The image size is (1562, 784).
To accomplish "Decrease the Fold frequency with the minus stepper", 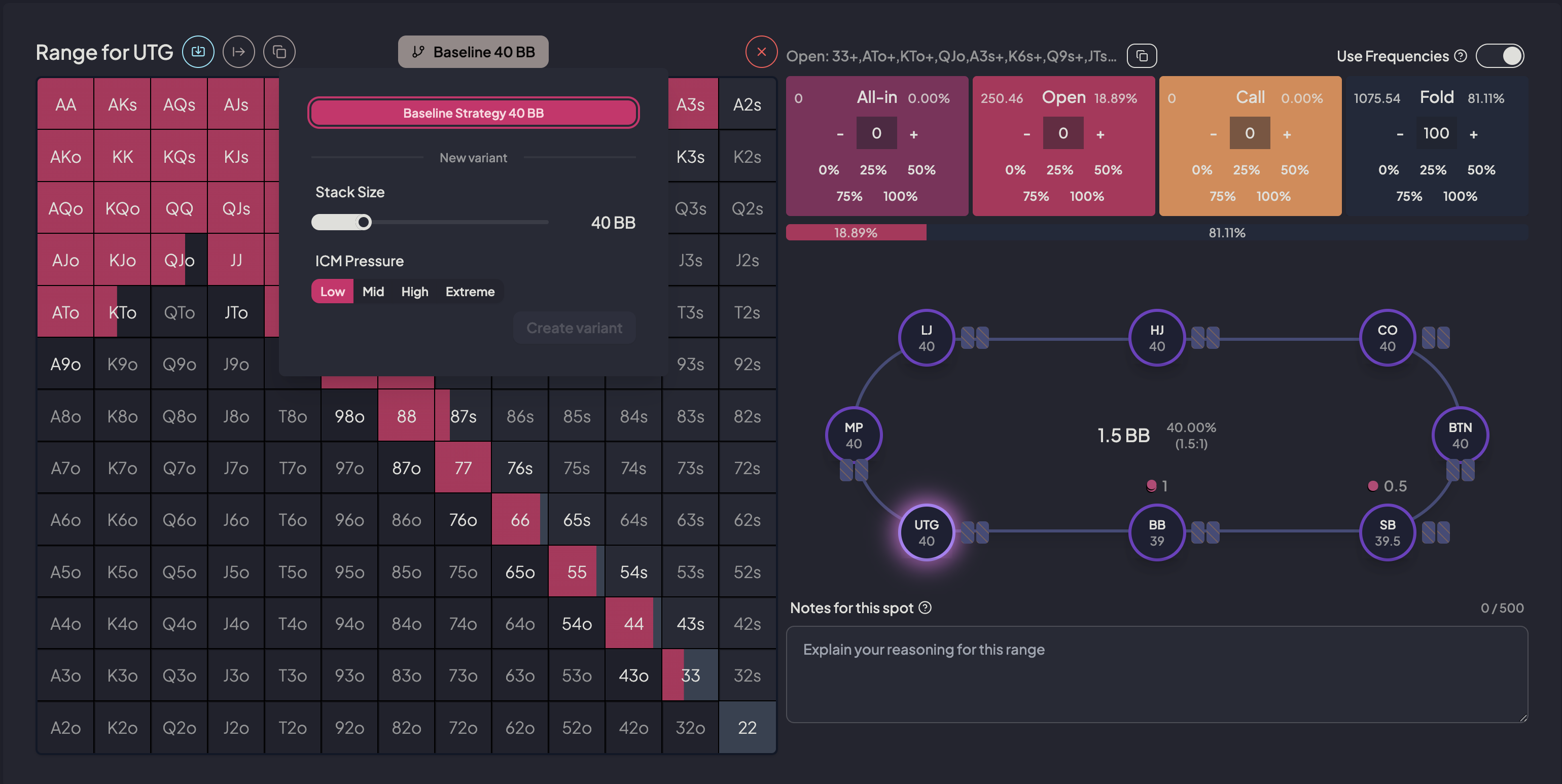I will (1400, 134).
